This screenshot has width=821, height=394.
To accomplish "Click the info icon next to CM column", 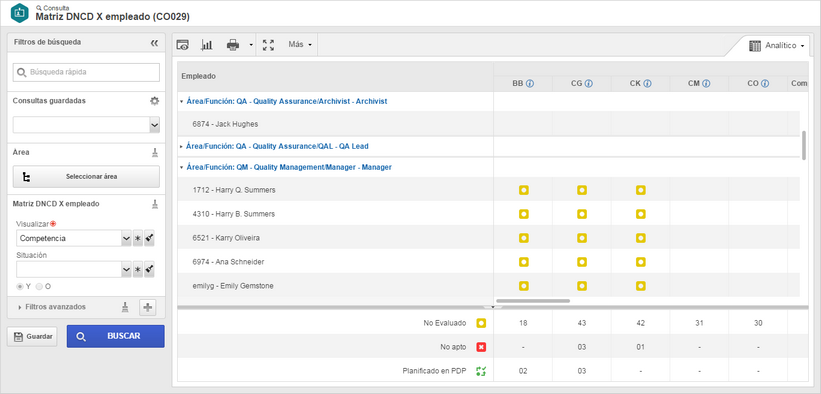I will click(706, 83).
